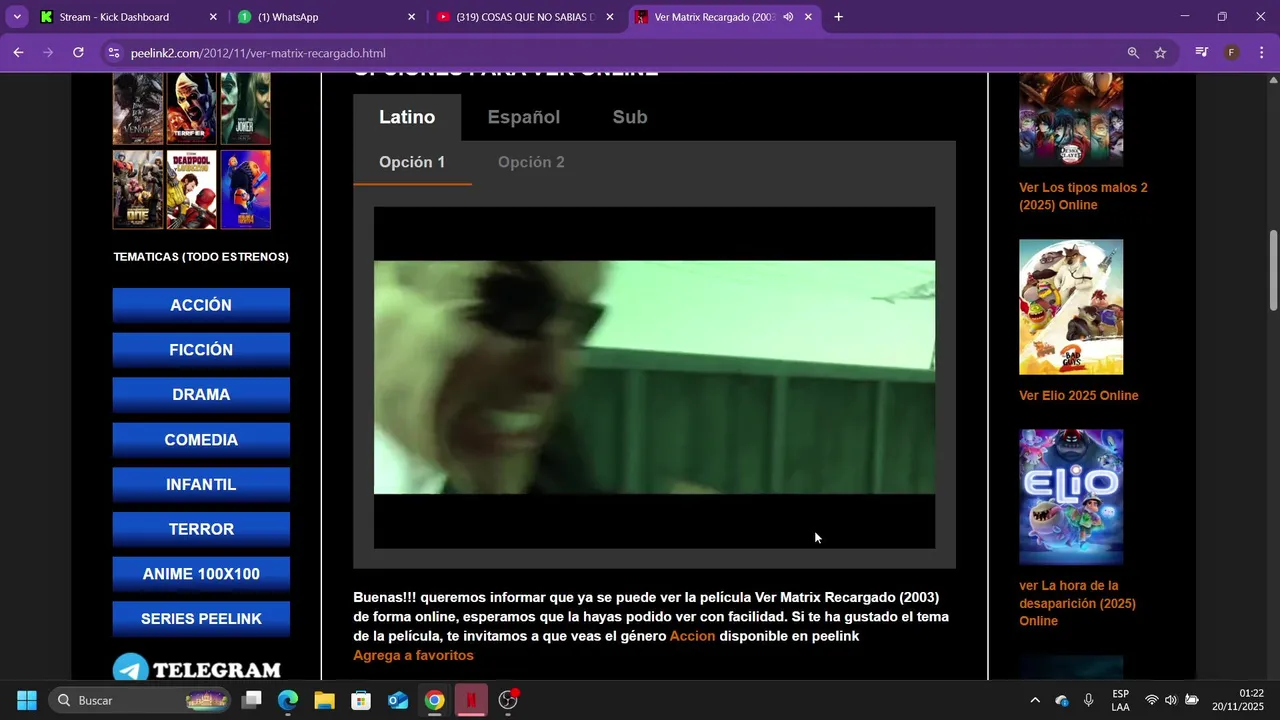This screenshot has height=720, width=1280.
Task: Show hidden system tray icons
Action: pyautogui.click(x=1035, y=700)
